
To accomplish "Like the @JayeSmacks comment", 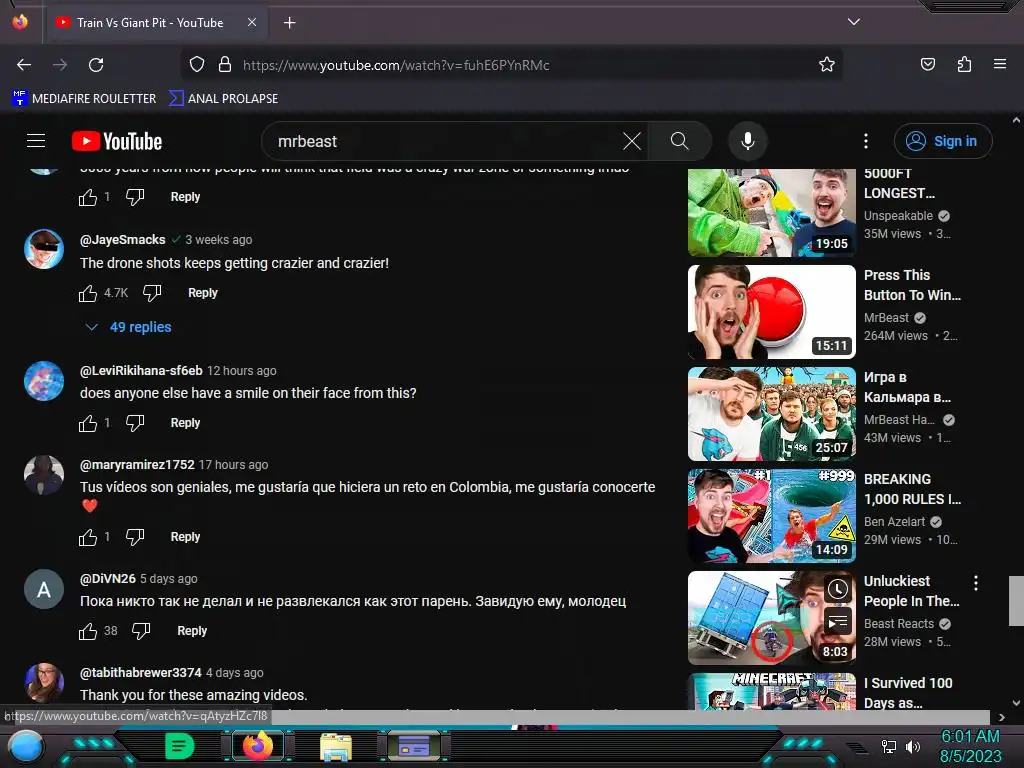I will click(x=88, y=293).
